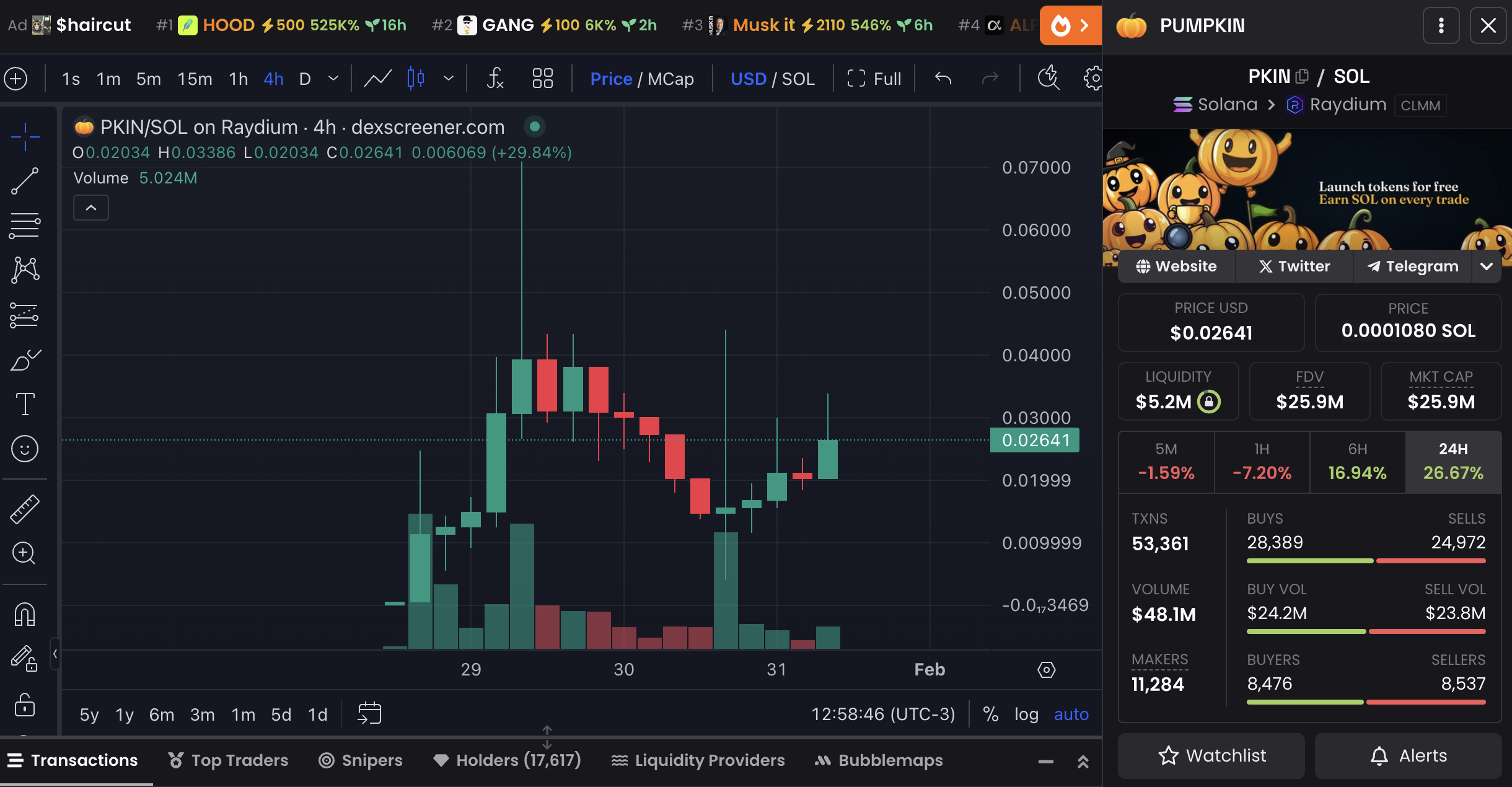Click the 0.02641 current price label
1512x787 pixels.
[1035, 440]
